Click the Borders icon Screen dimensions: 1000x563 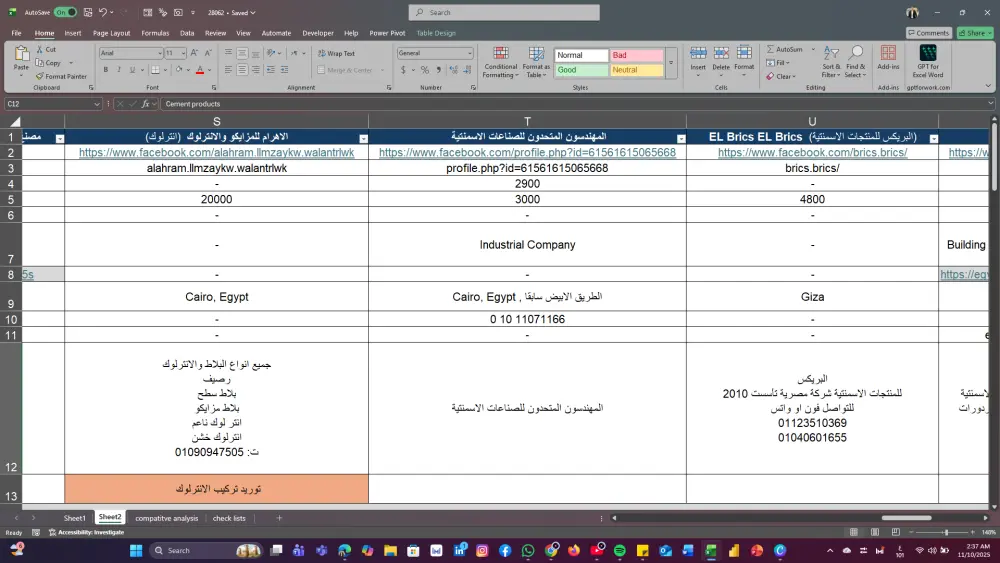156,69
